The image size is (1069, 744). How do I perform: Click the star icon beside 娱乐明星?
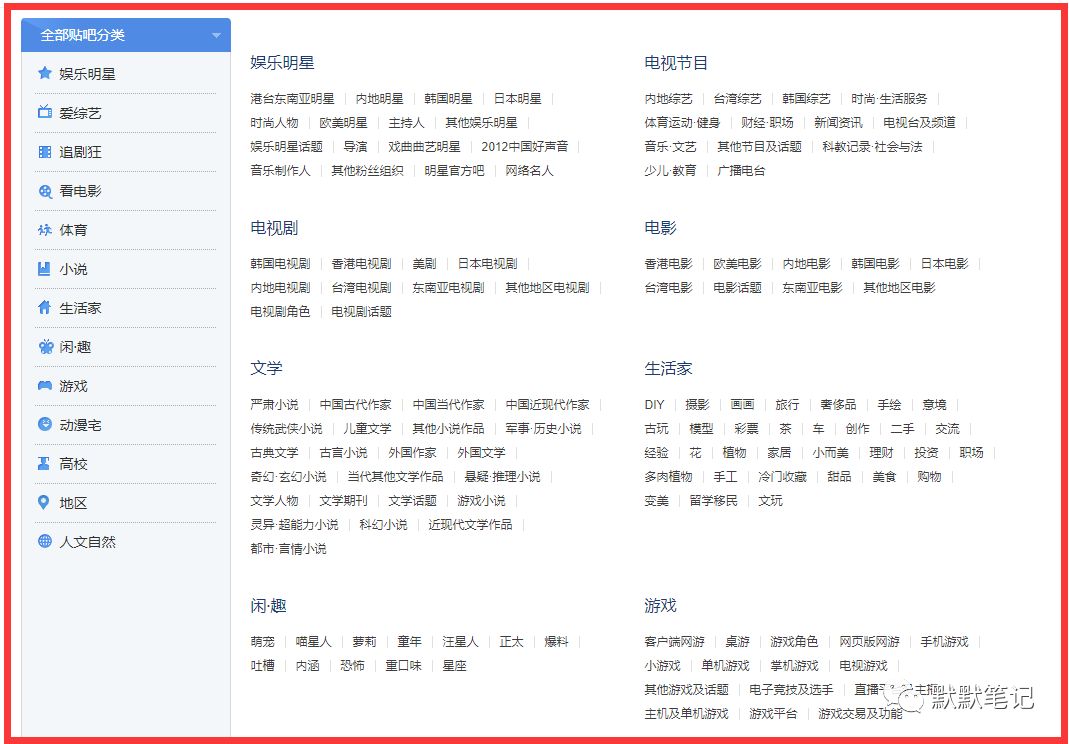(45, 73)
